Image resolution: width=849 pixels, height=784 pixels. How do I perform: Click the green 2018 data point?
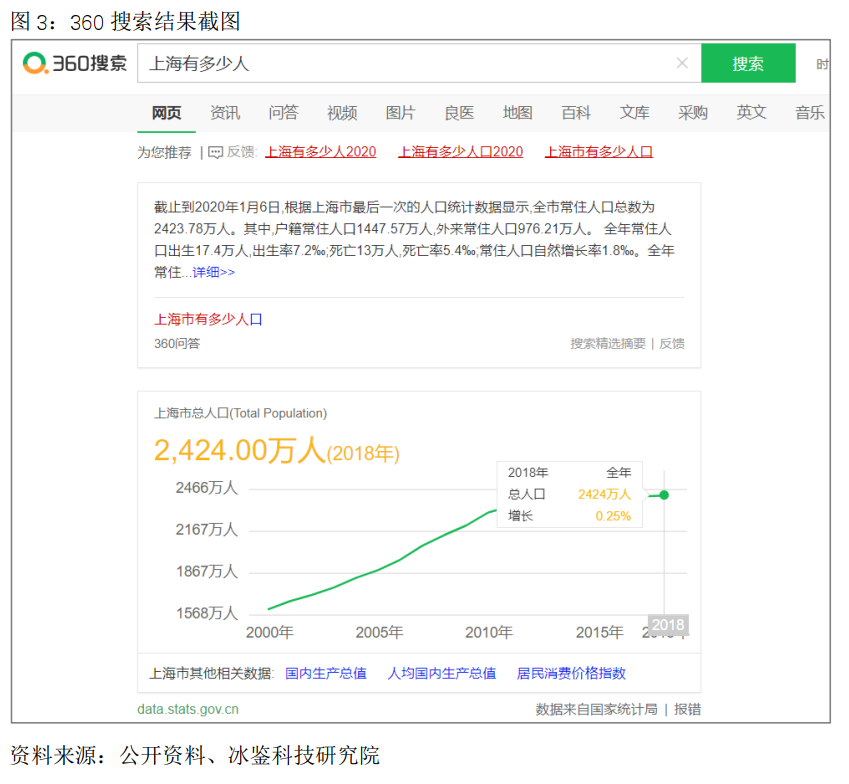[x=664, y=495]
